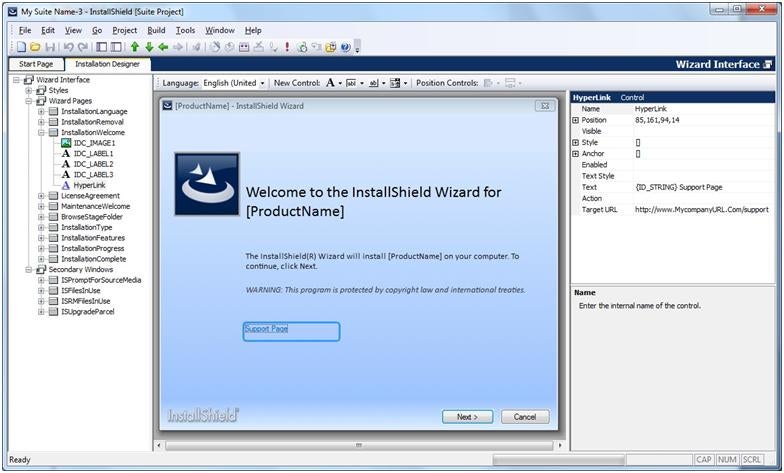Collapse the Wizard Pages tree node
Screen dimensions: 784x473
28,101
